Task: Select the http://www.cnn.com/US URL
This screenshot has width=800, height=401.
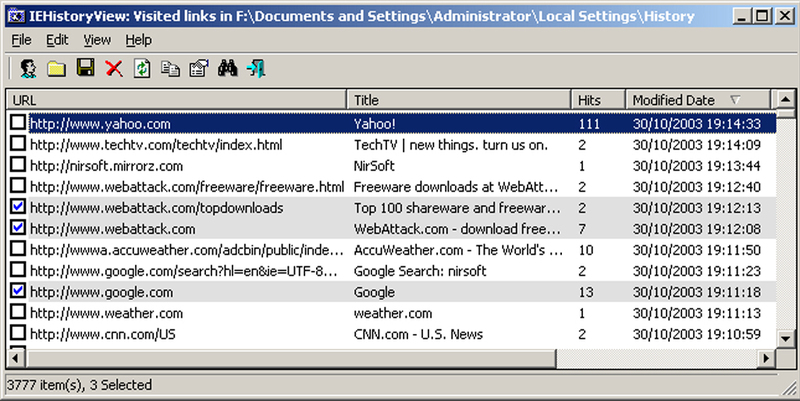Action: coord(103,335)
